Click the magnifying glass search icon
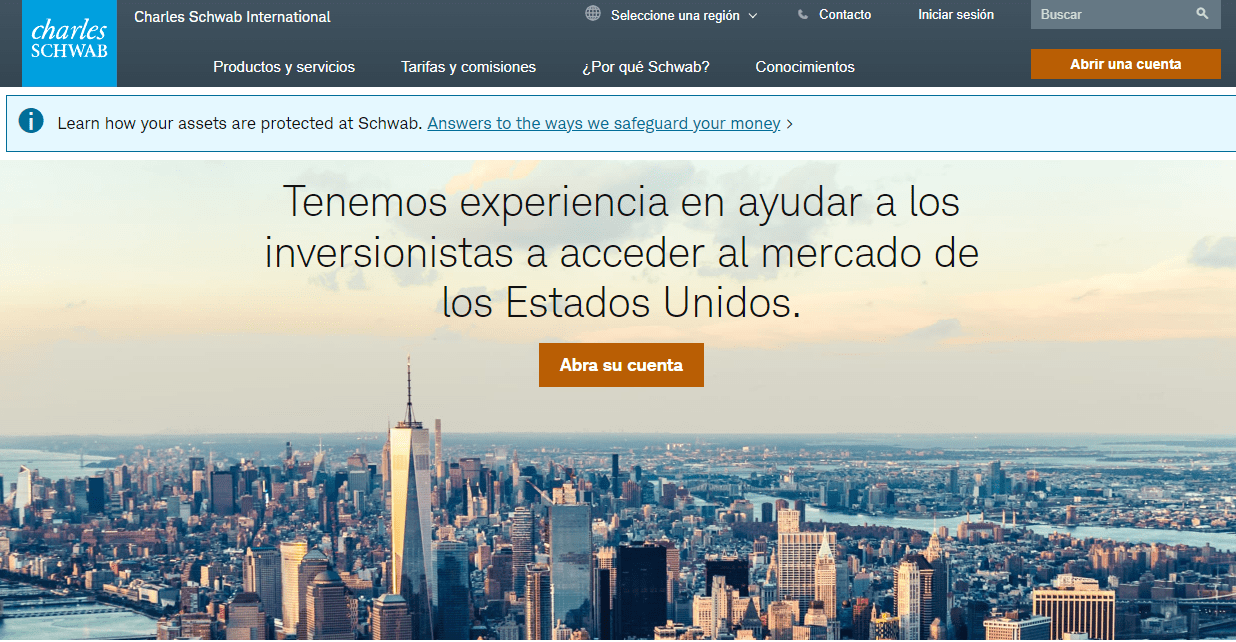This screenshot has height=642, width=1236. click(x=1201, y=14)
